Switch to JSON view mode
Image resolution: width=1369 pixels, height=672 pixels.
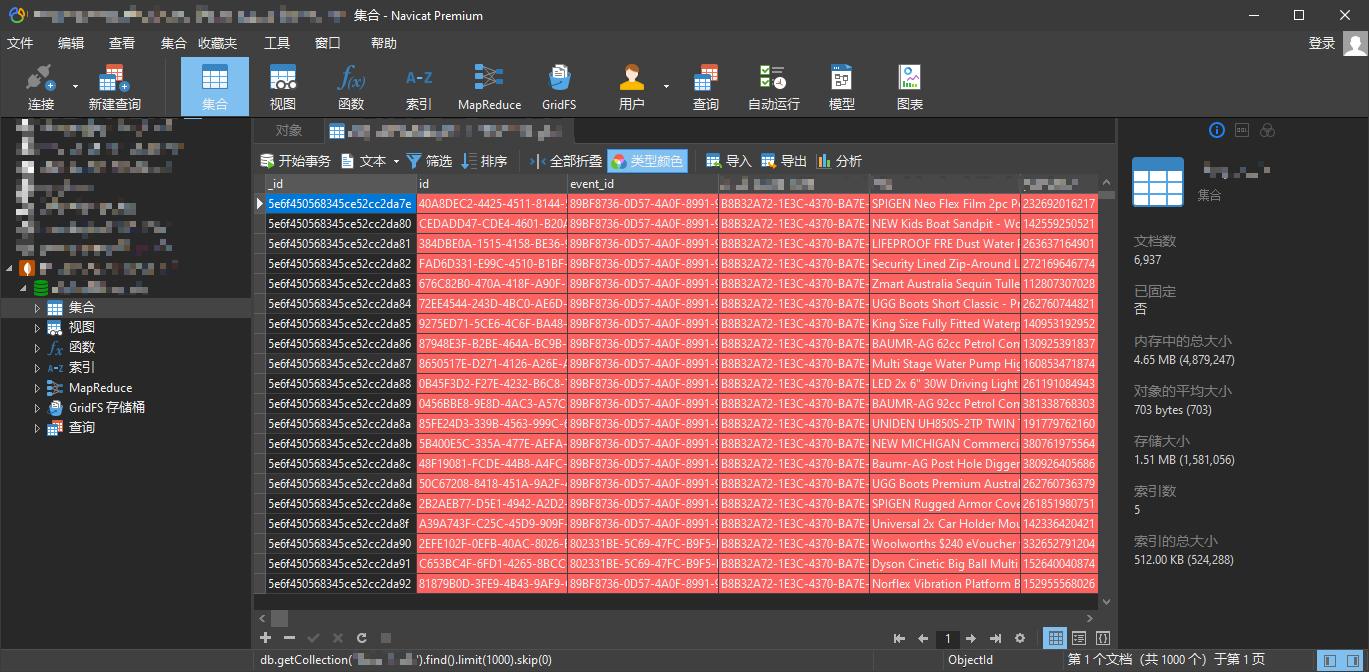pos(1103,638)
